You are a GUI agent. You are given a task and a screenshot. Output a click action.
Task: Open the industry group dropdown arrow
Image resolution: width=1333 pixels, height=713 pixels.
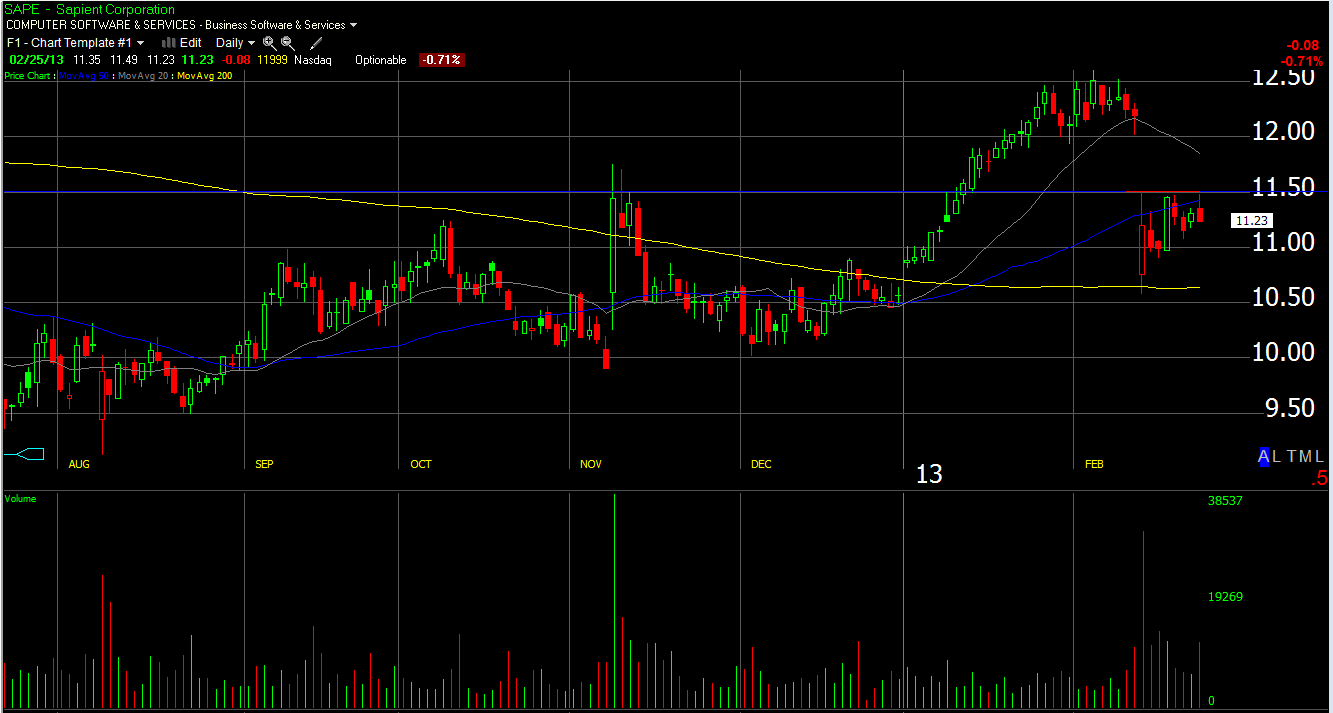pos(354,25)
